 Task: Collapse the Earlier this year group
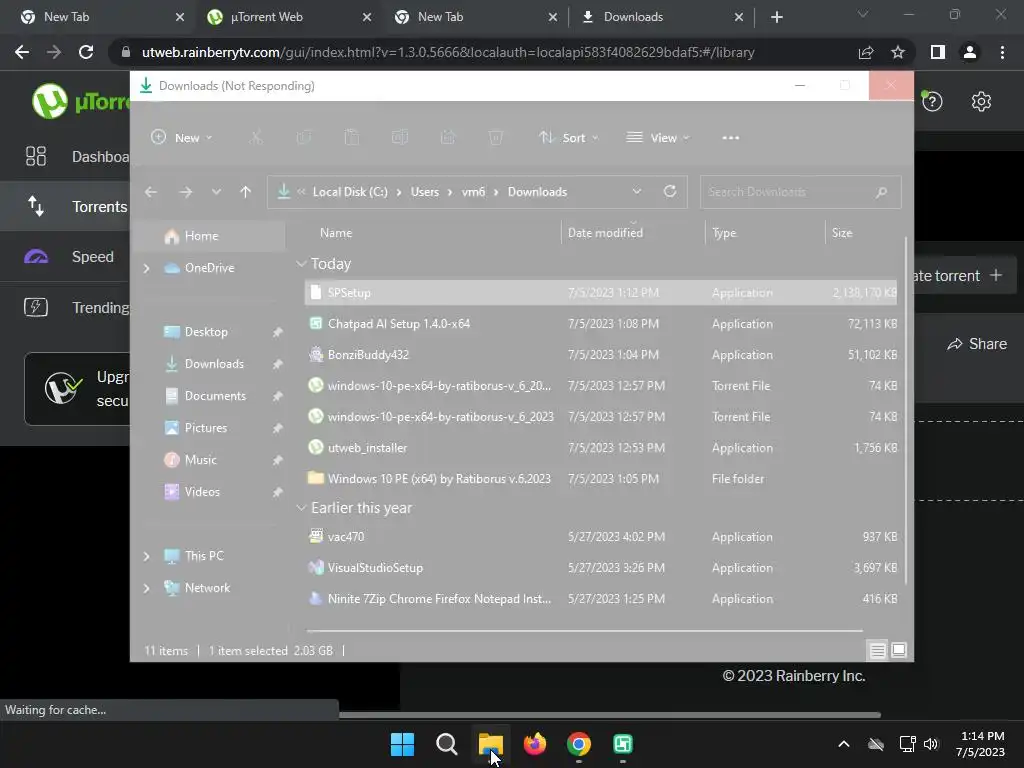(x=301, y=508)
